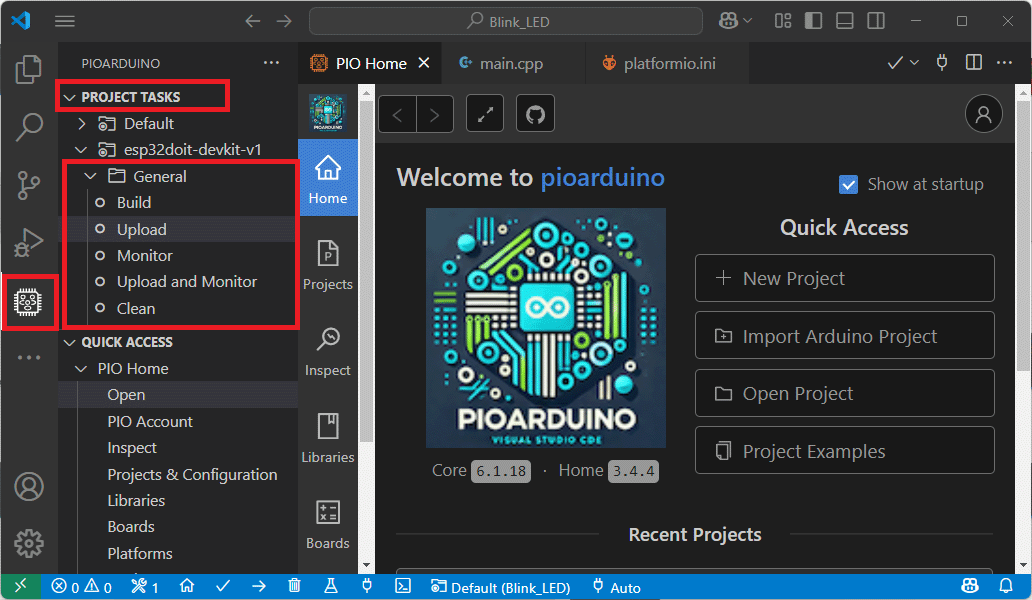Toggle the Show at startup checkbox
This screenshot has width=1032, height=600.
point(848,185)
